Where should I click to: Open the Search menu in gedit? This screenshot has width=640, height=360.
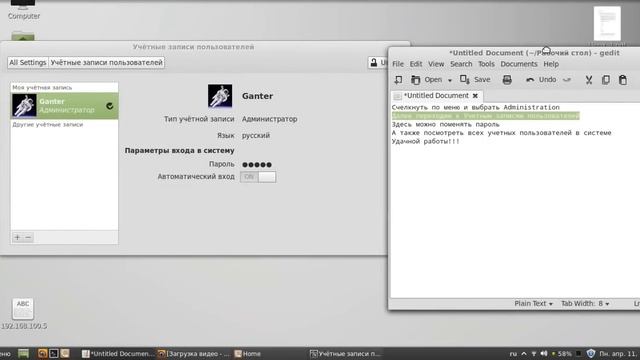(x=461, y=64)
